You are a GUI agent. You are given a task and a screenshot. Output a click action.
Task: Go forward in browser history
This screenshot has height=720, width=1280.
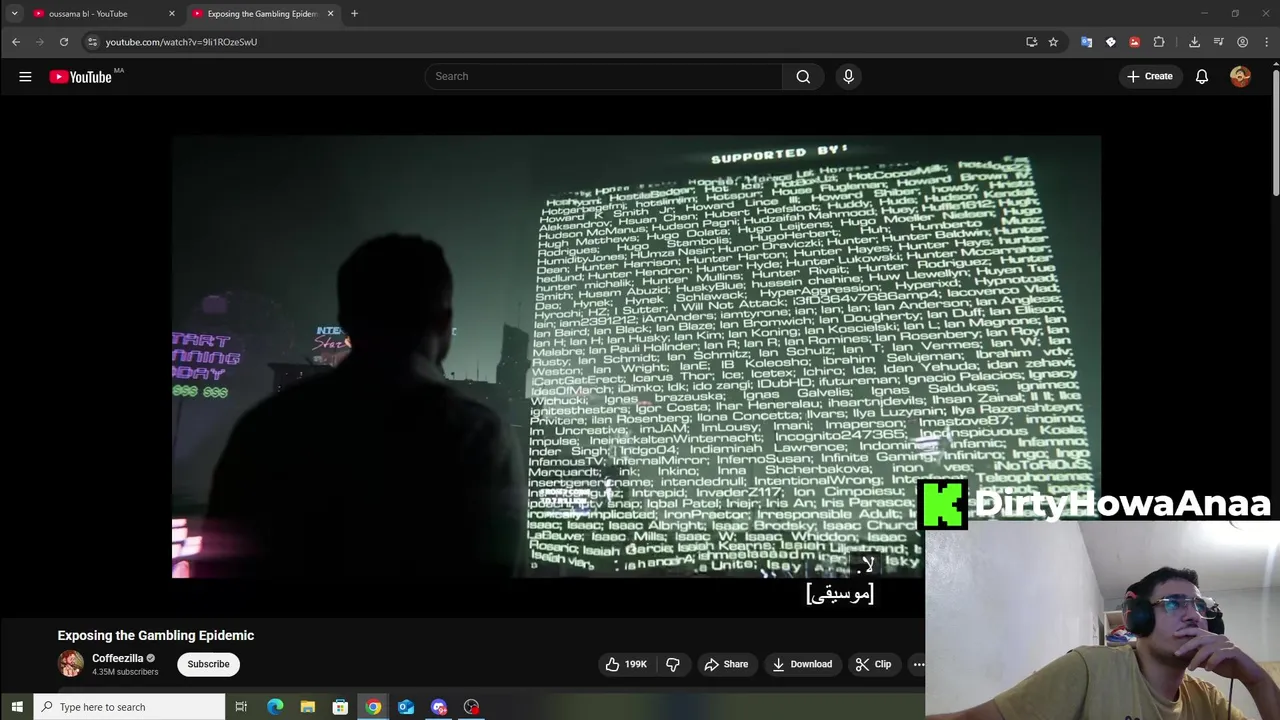40,42
